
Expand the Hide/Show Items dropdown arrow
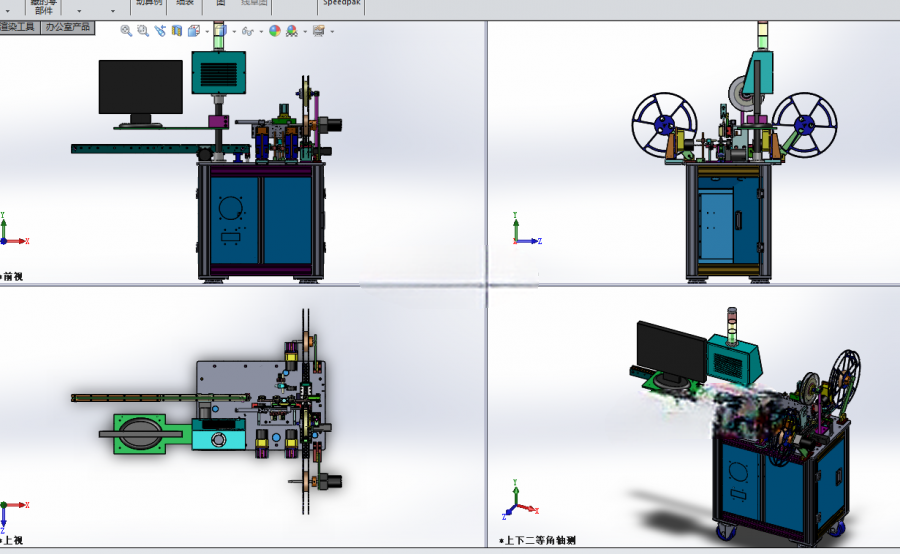tap(261, 32)
